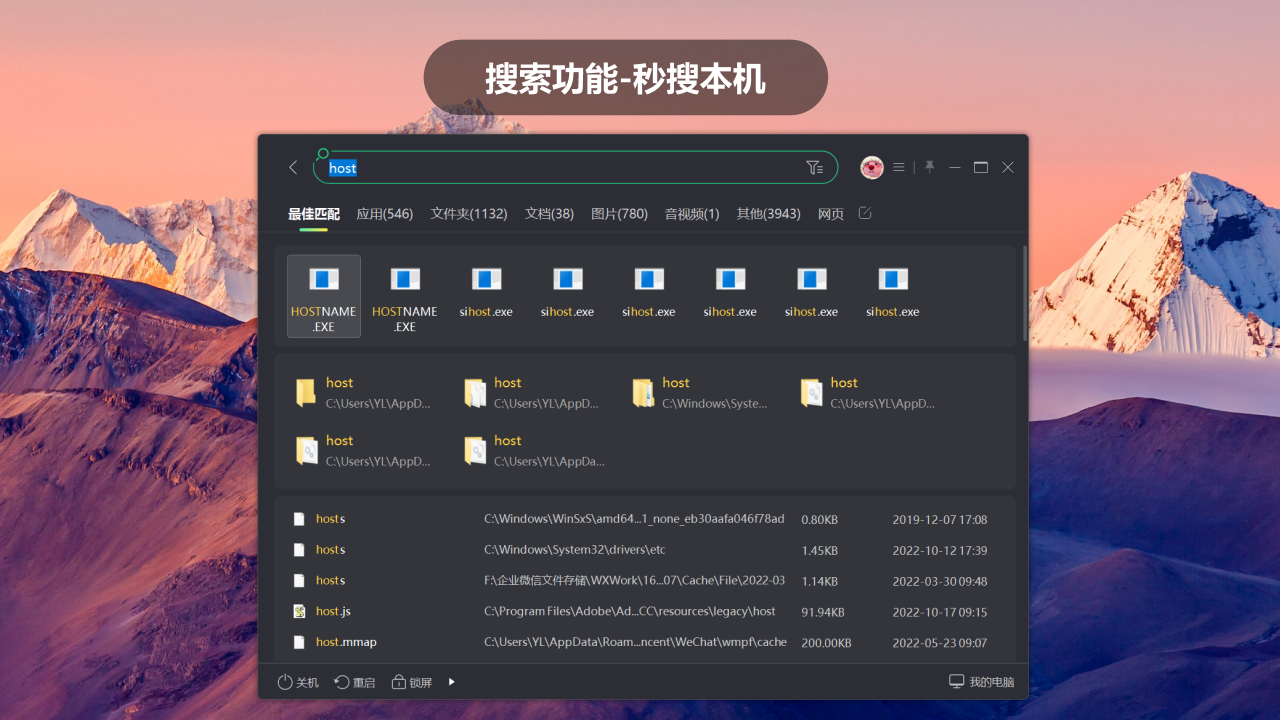Image resolution: width=1280 pixels, height=720 pixels.
Task: Switch to the 图片(780) tab
Action: point(619,213)
